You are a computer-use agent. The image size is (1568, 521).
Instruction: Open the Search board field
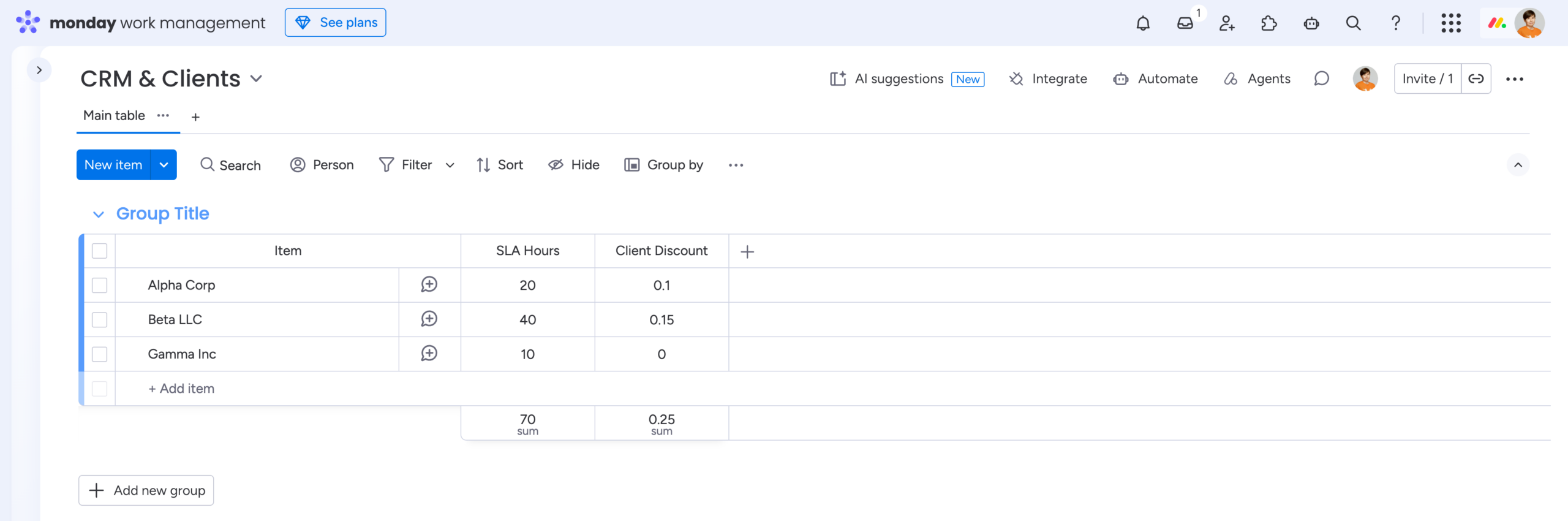(230, 165)
